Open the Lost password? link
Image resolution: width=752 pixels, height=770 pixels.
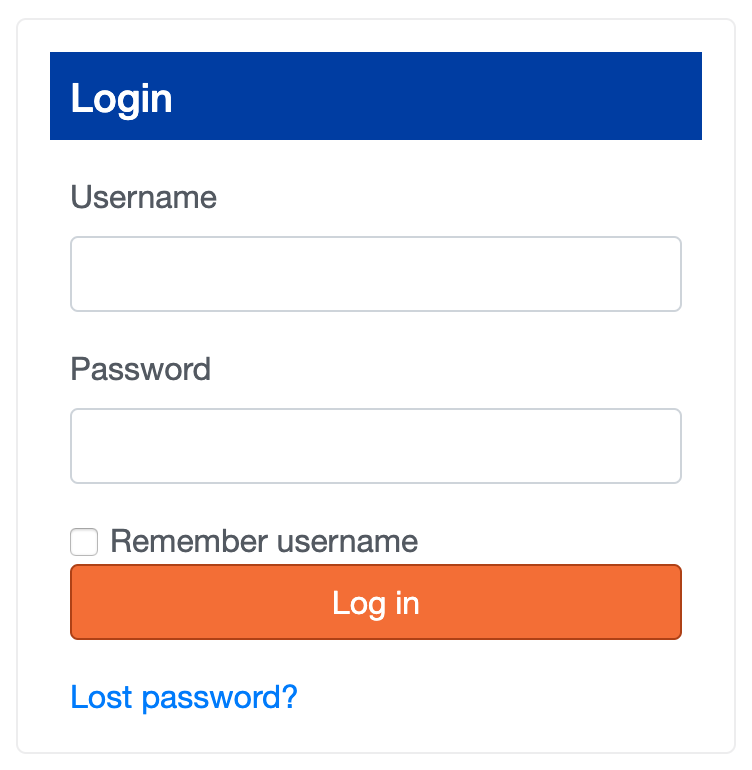pos(184,696)
